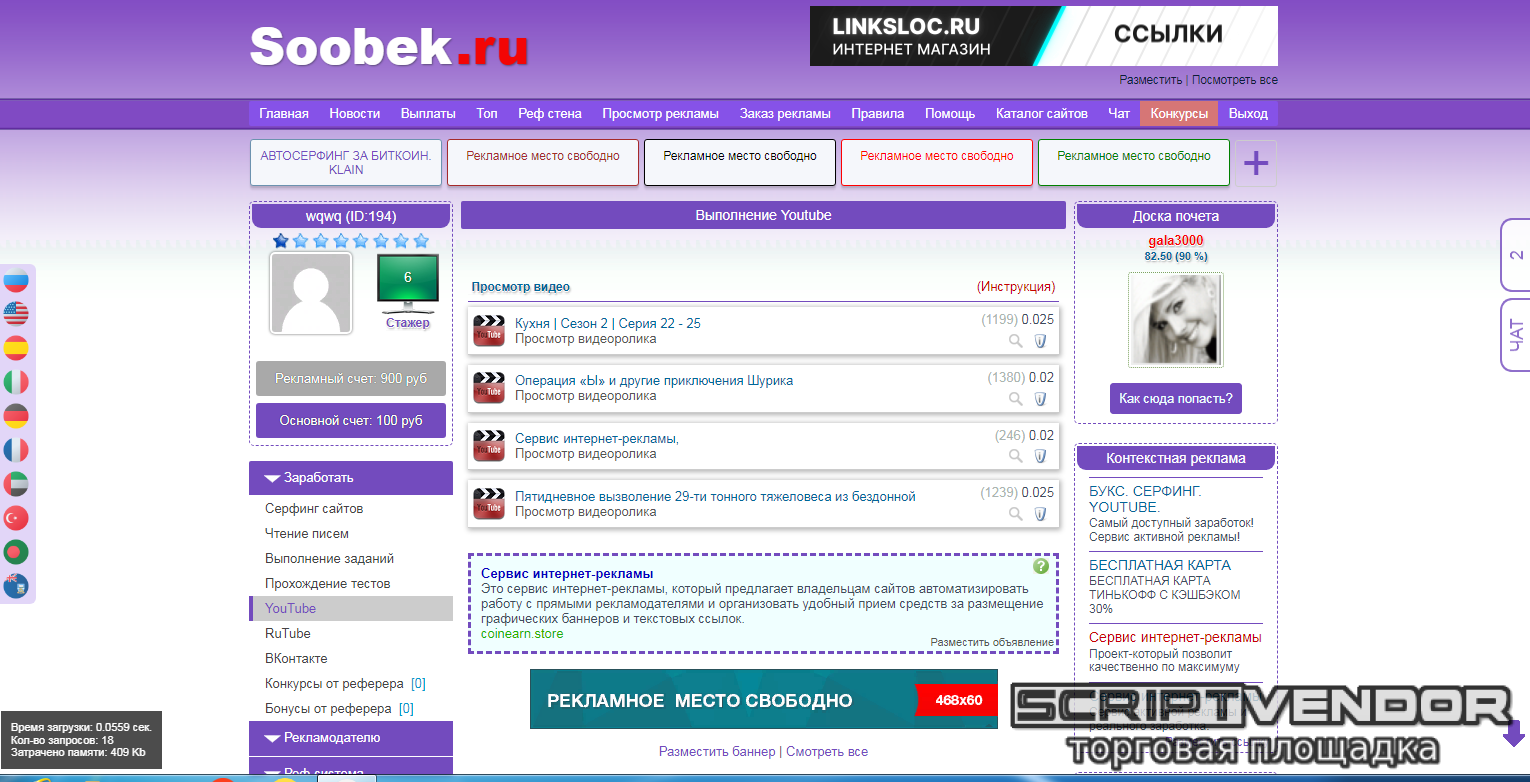
Task: Click Смотреть все link under banner
Action: (x=827, y=751)
